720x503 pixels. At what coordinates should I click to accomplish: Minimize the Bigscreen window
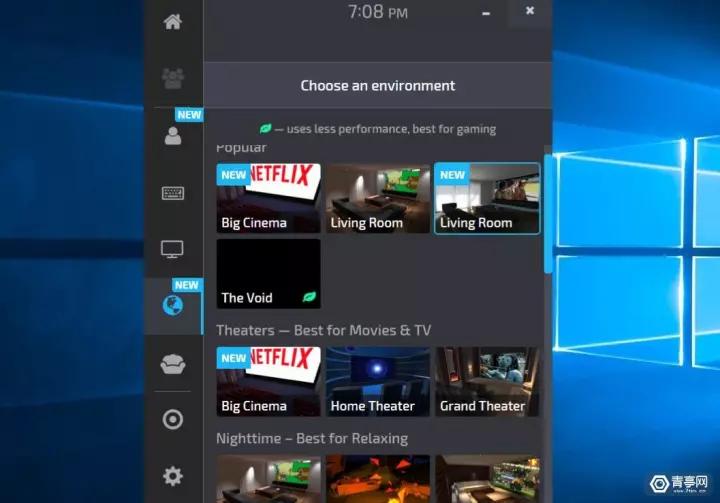coord(486,14)
